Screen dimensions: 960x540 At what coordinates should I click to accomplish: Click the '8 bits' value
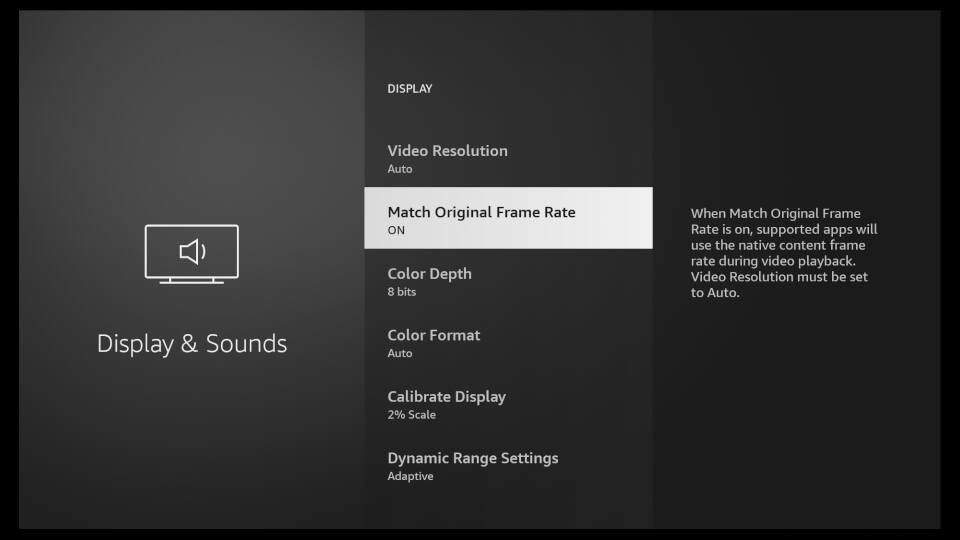point(402,292)
